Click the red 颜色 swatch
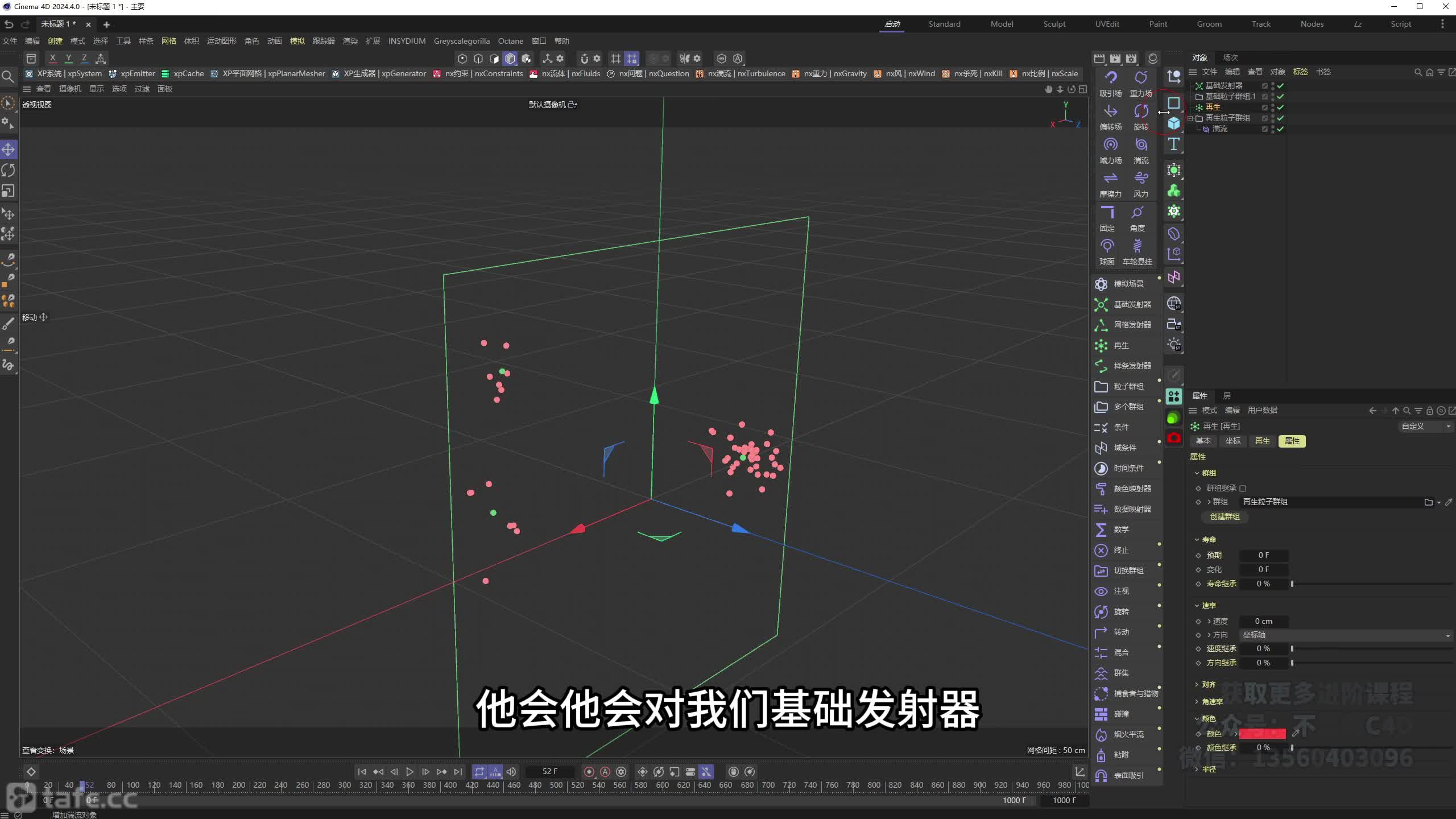 pos(1262,734)
